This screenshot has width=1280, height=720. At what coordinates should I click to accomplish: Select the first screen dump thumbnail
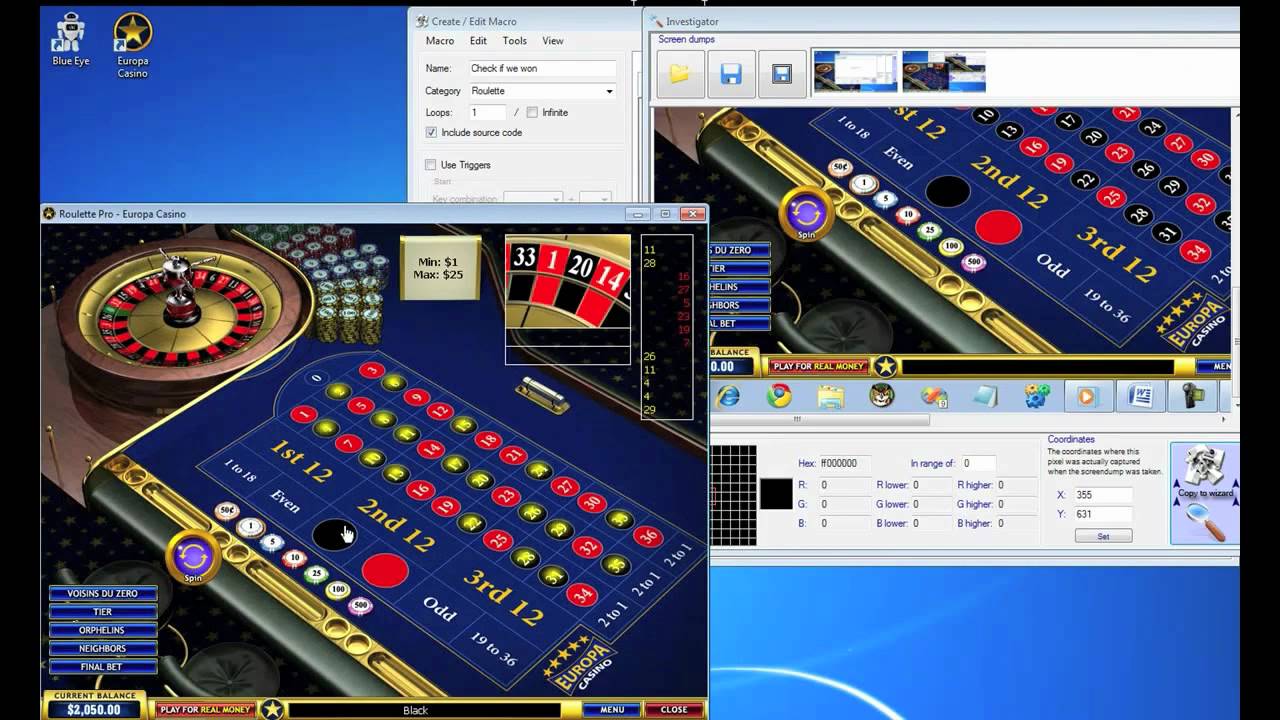854,73
